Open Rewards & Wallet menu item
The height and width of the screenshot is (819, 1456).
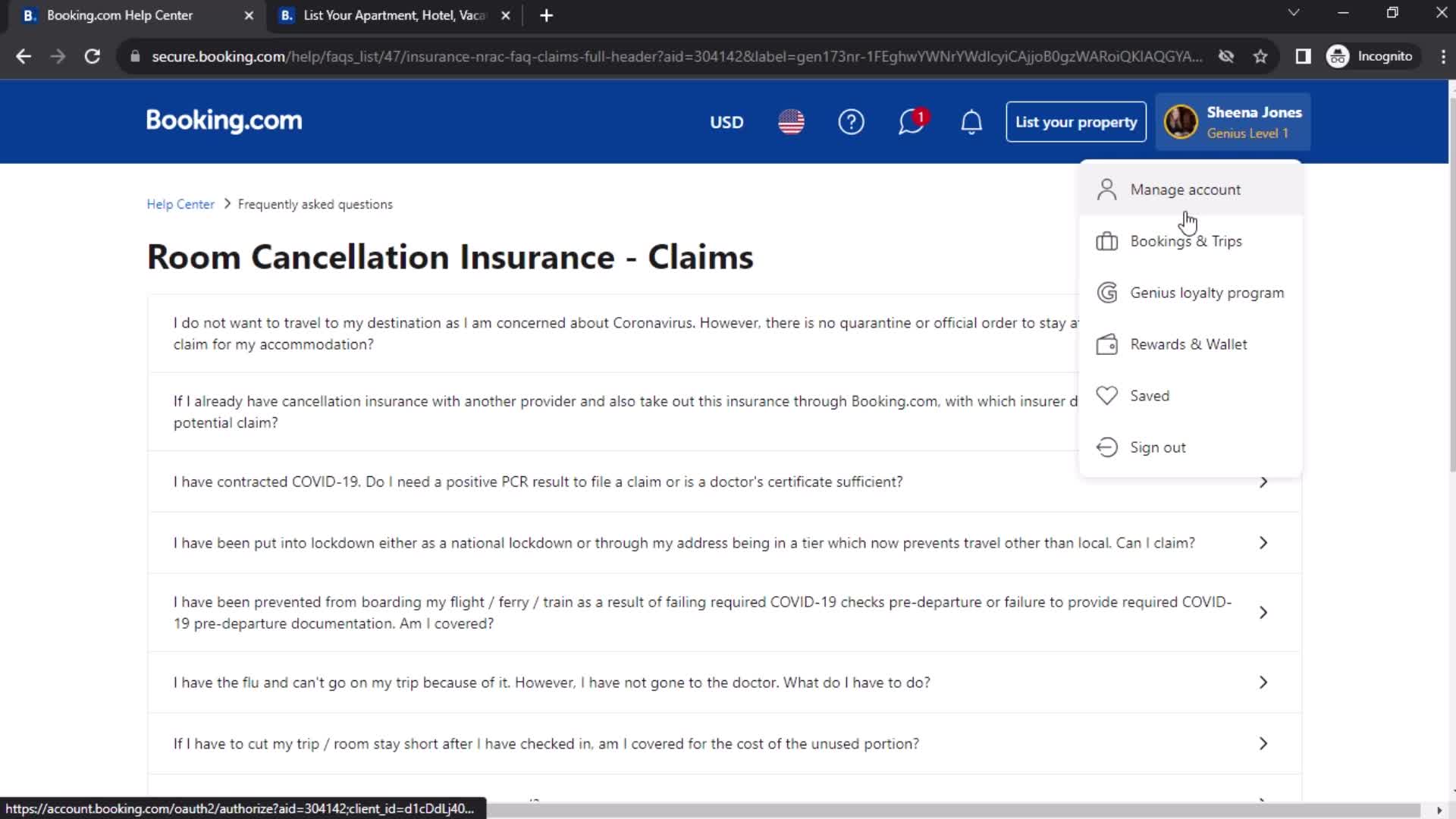[x=1191, y=344]
